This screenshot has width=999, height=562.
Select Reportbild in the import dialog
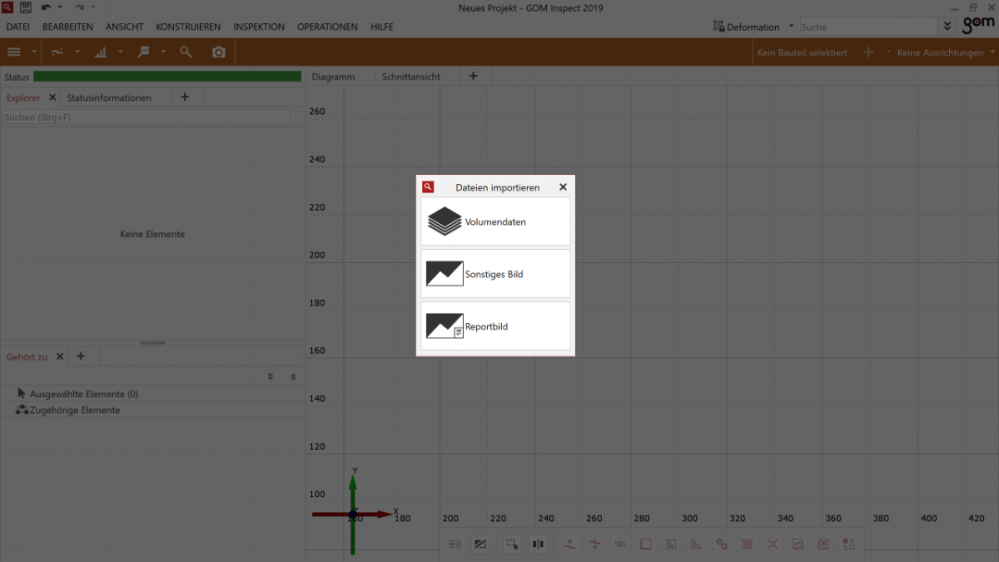495,326
